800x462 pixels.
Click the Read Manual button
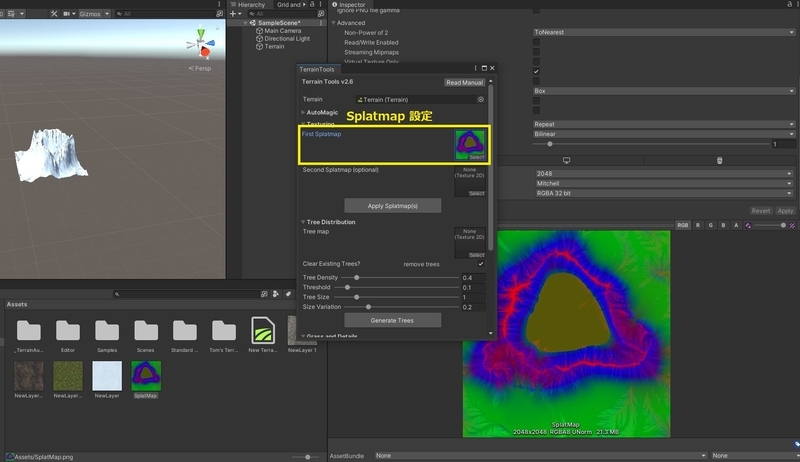464,83
